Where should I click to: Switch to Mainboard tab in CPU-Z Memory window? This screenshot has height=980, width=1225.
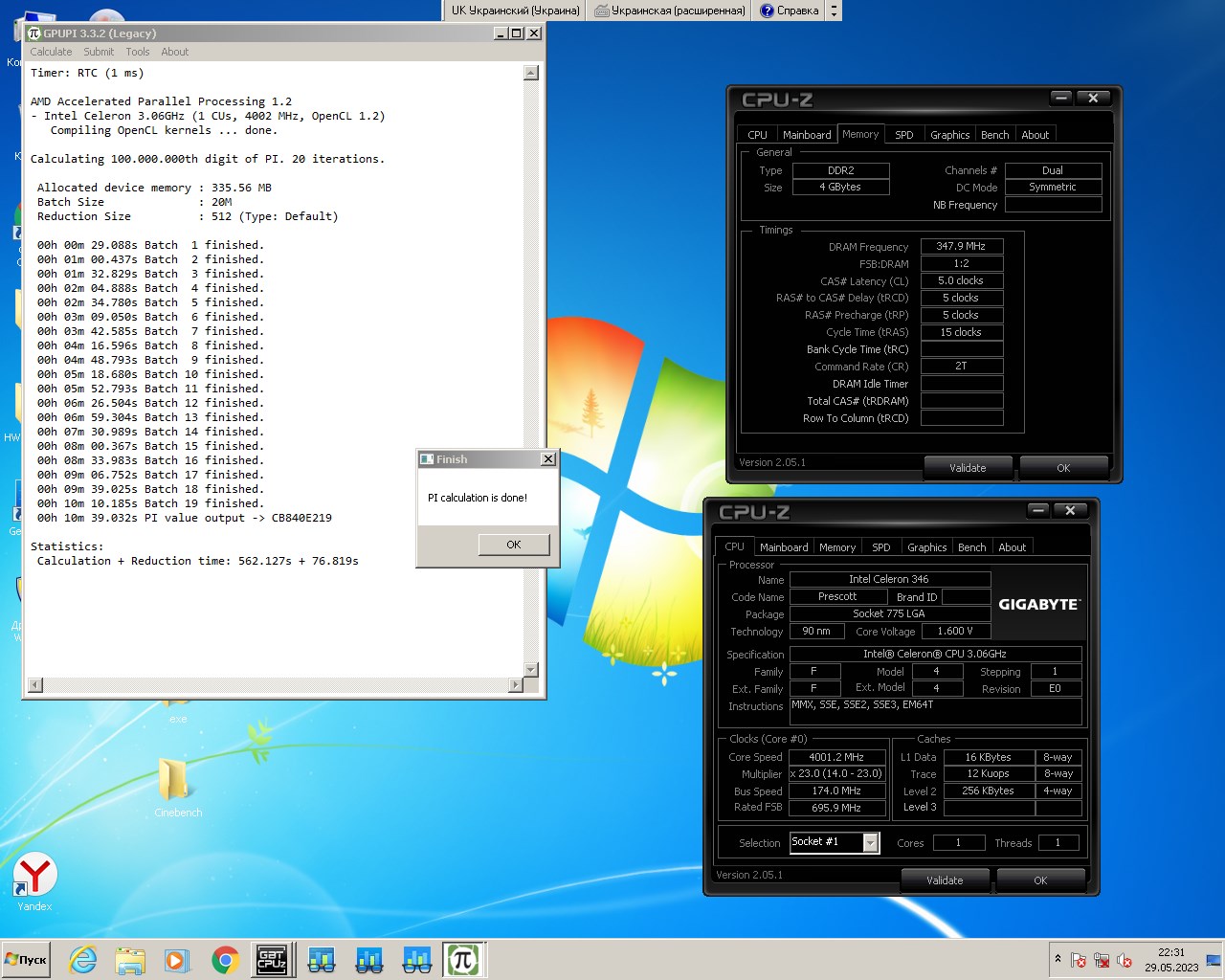(807, 135)
